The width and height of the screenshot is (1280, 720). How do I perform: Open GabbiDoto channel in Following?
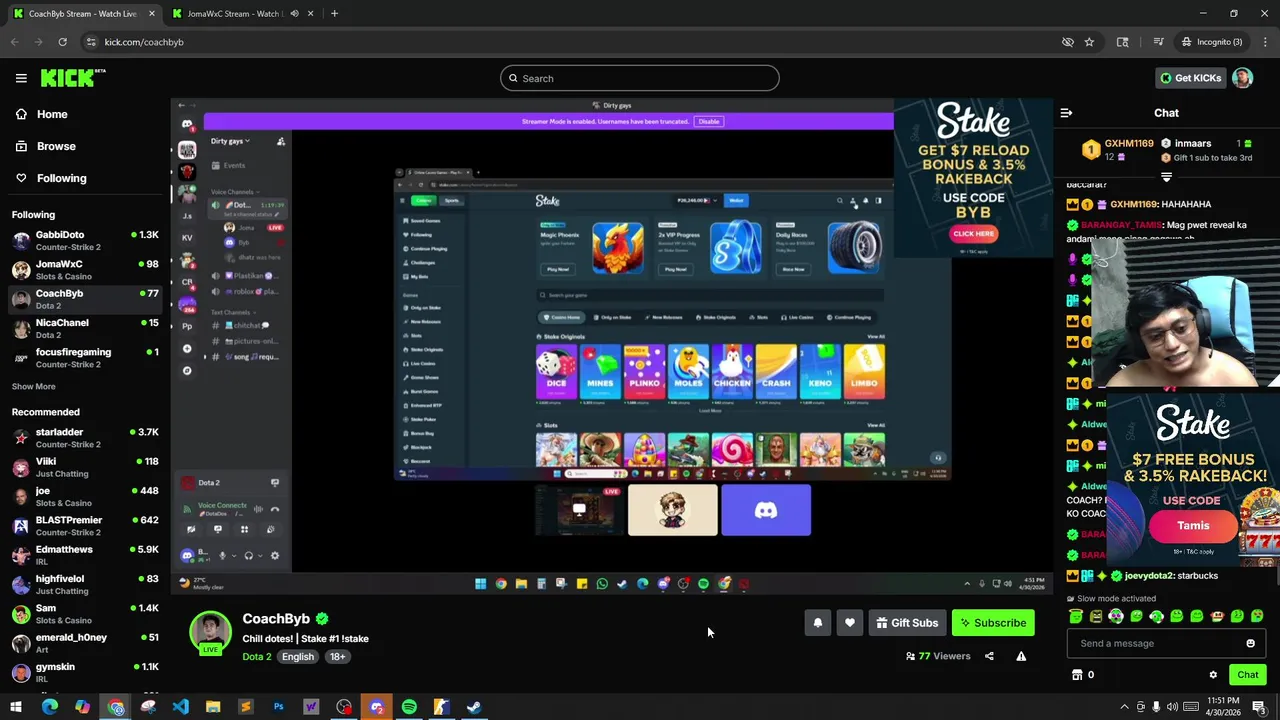pos(85,240)
